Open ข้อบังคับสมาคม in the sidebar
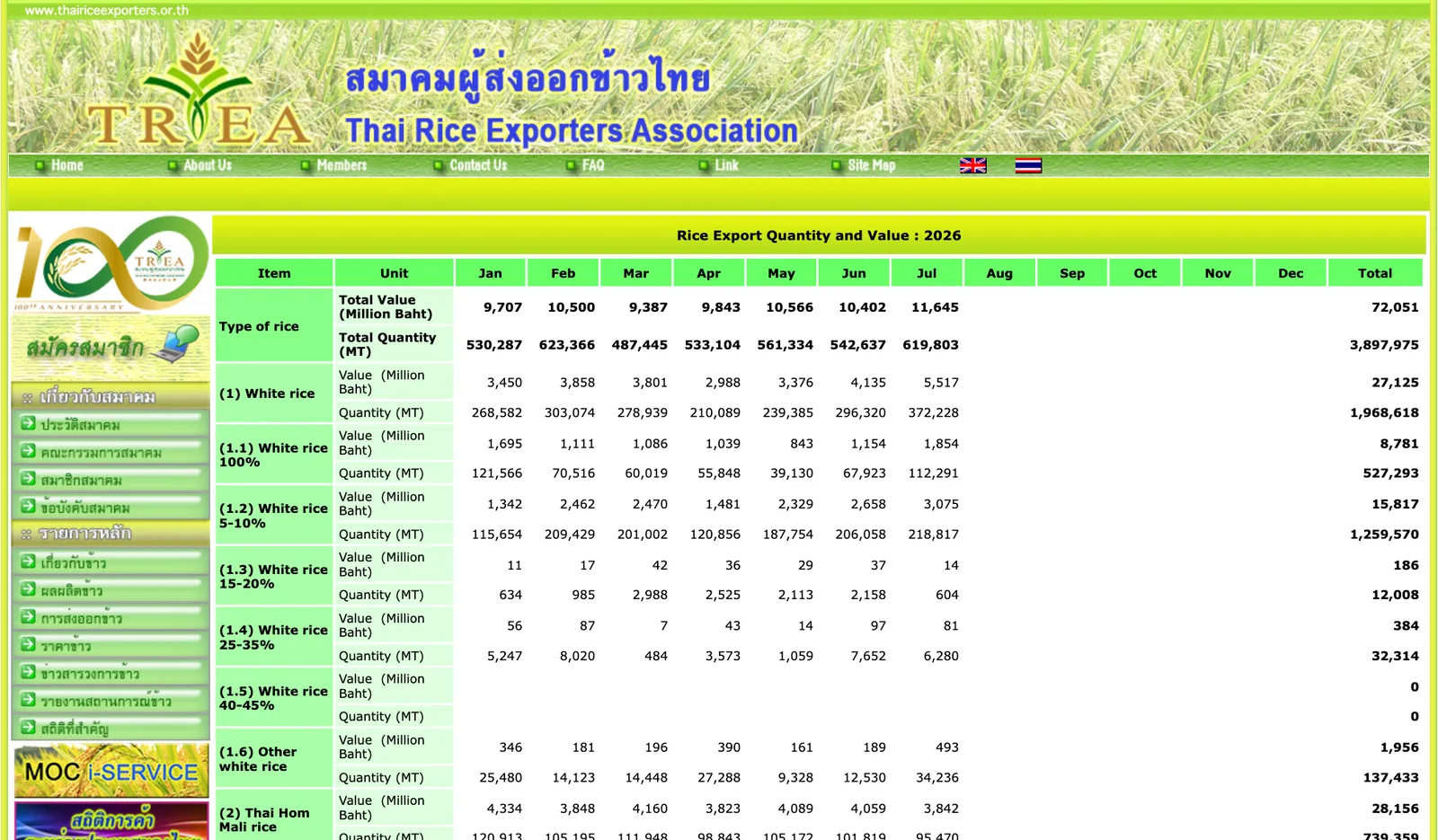This screenshot has width=1438, height=840. click(111, 508)
